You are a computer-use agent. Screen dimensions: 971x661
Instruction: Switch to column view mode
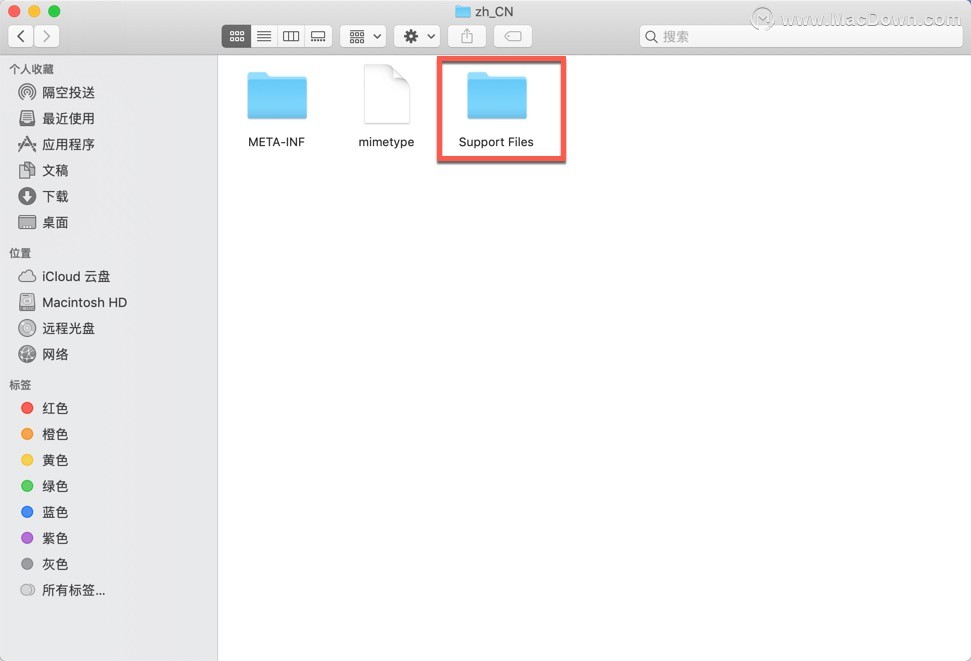tap(291, 37)
